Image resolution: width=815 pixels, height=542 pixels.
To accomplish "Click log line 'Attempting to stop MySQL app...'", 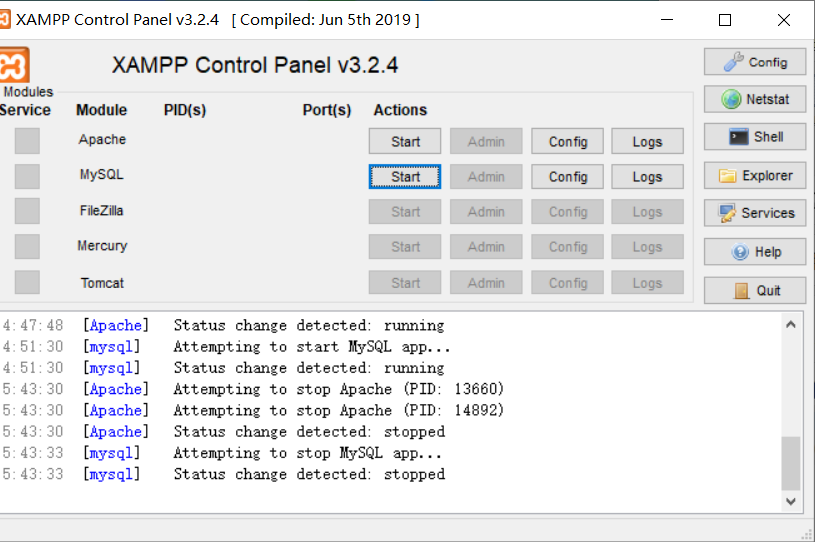I will pos(308,453).
